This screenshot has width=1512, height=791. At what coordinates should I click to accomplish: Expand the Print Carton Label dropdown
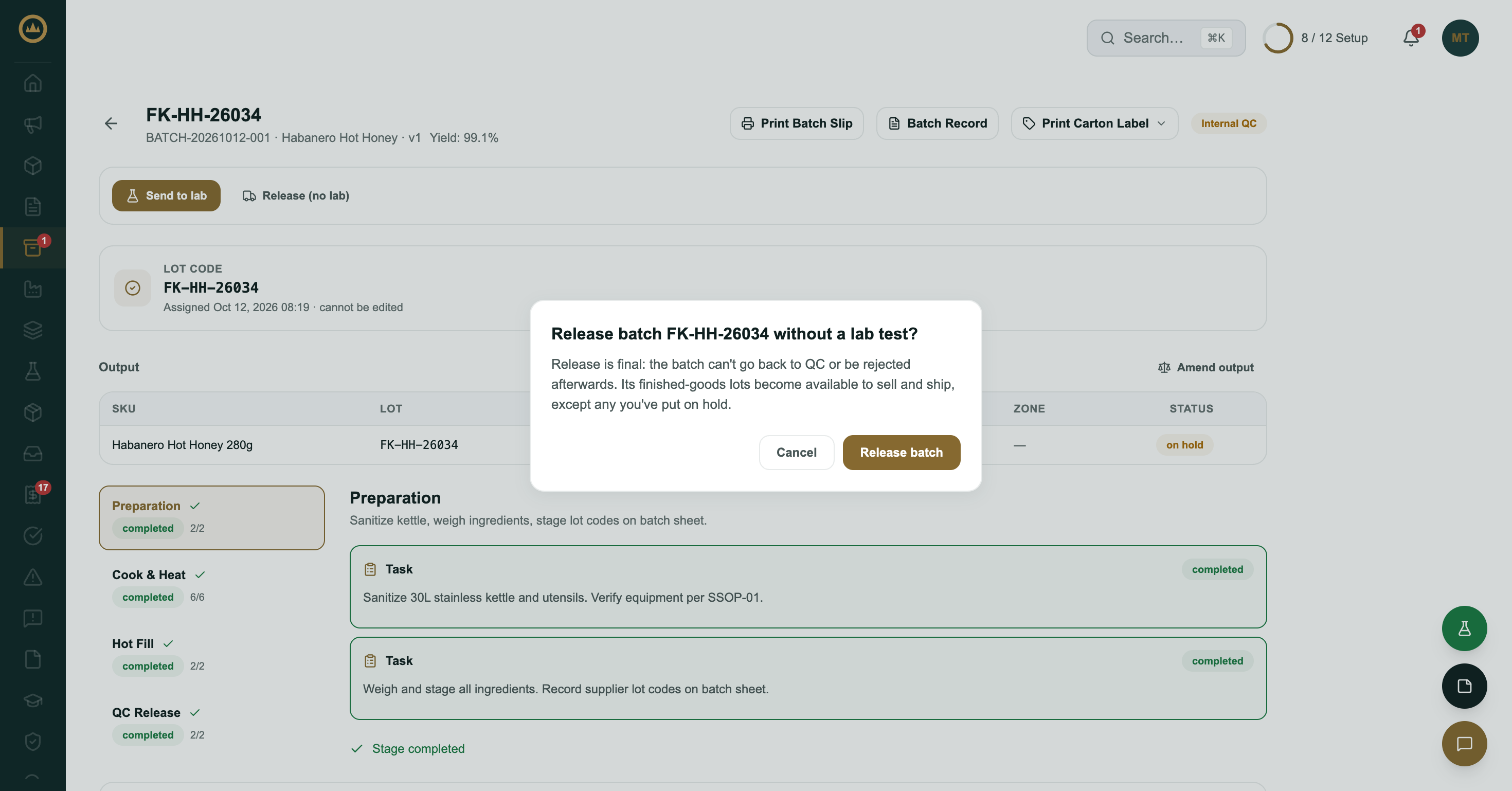pyautogui.click(x=1094, y=123)
